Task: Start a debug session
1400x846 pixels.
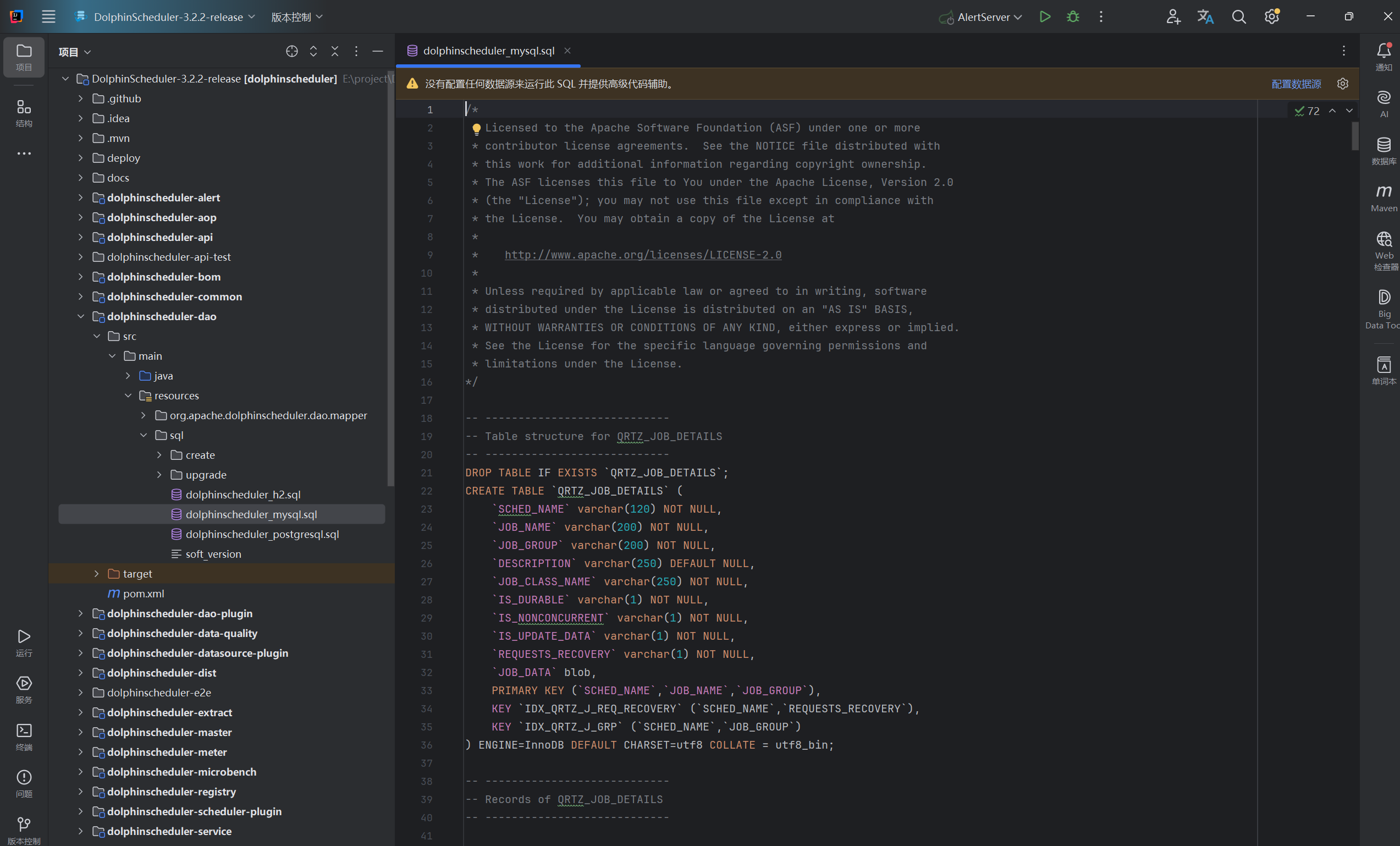Action: [x=1073, y=17]
